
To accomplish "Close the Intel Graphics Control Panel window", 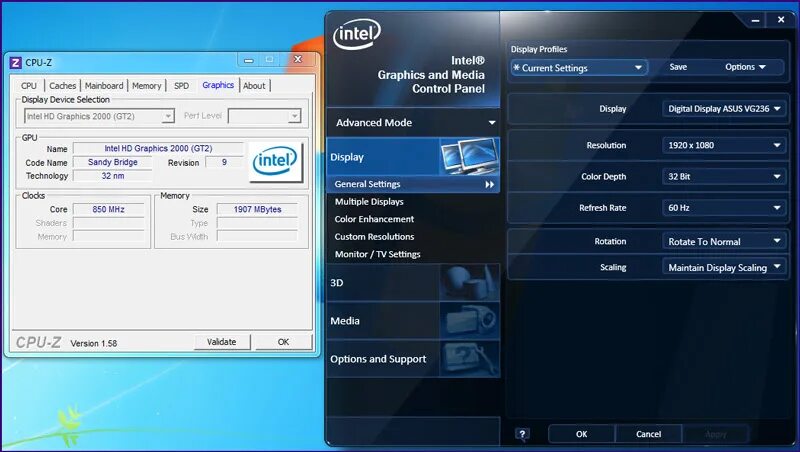I will (x=781, y=20).
